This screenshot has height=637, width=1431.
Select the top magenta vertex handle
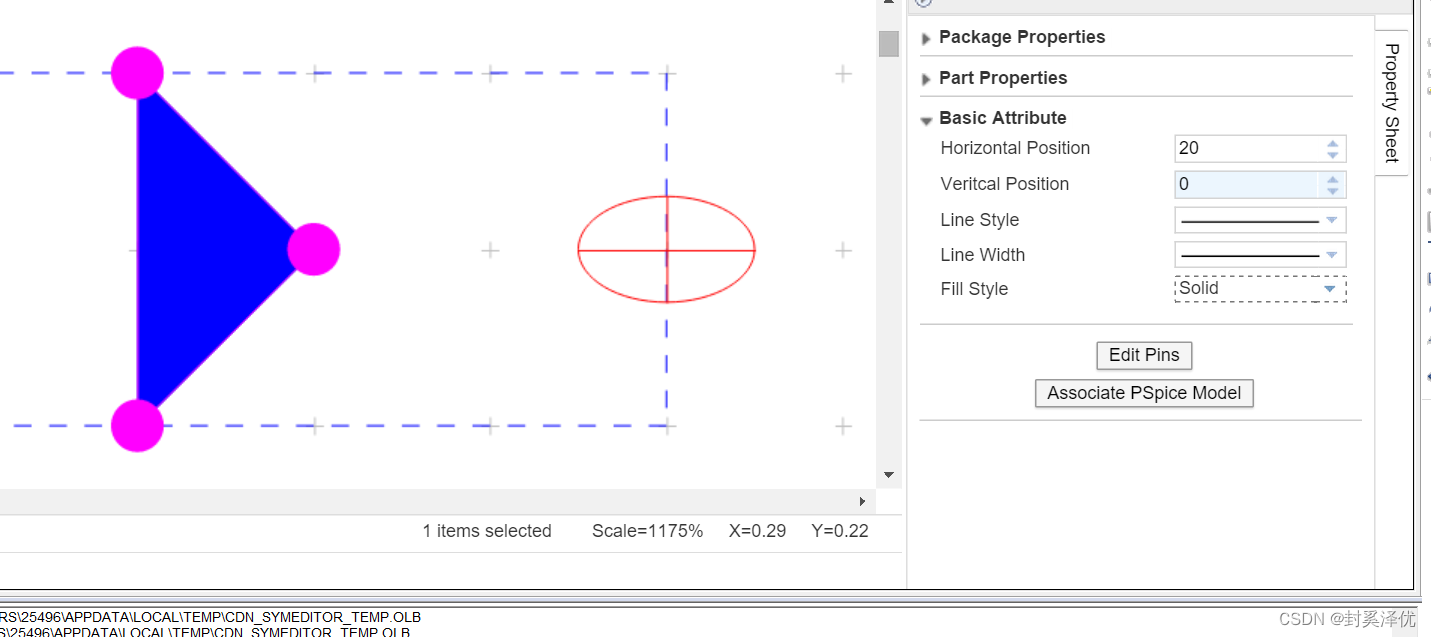click(137, 72)
